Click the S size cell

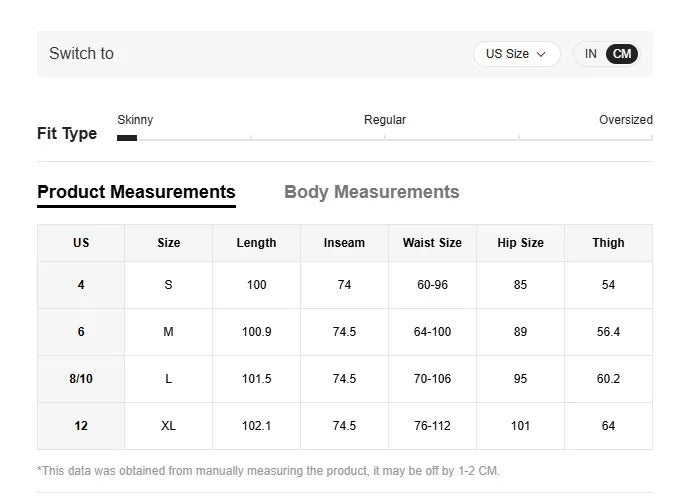[169, 285]
